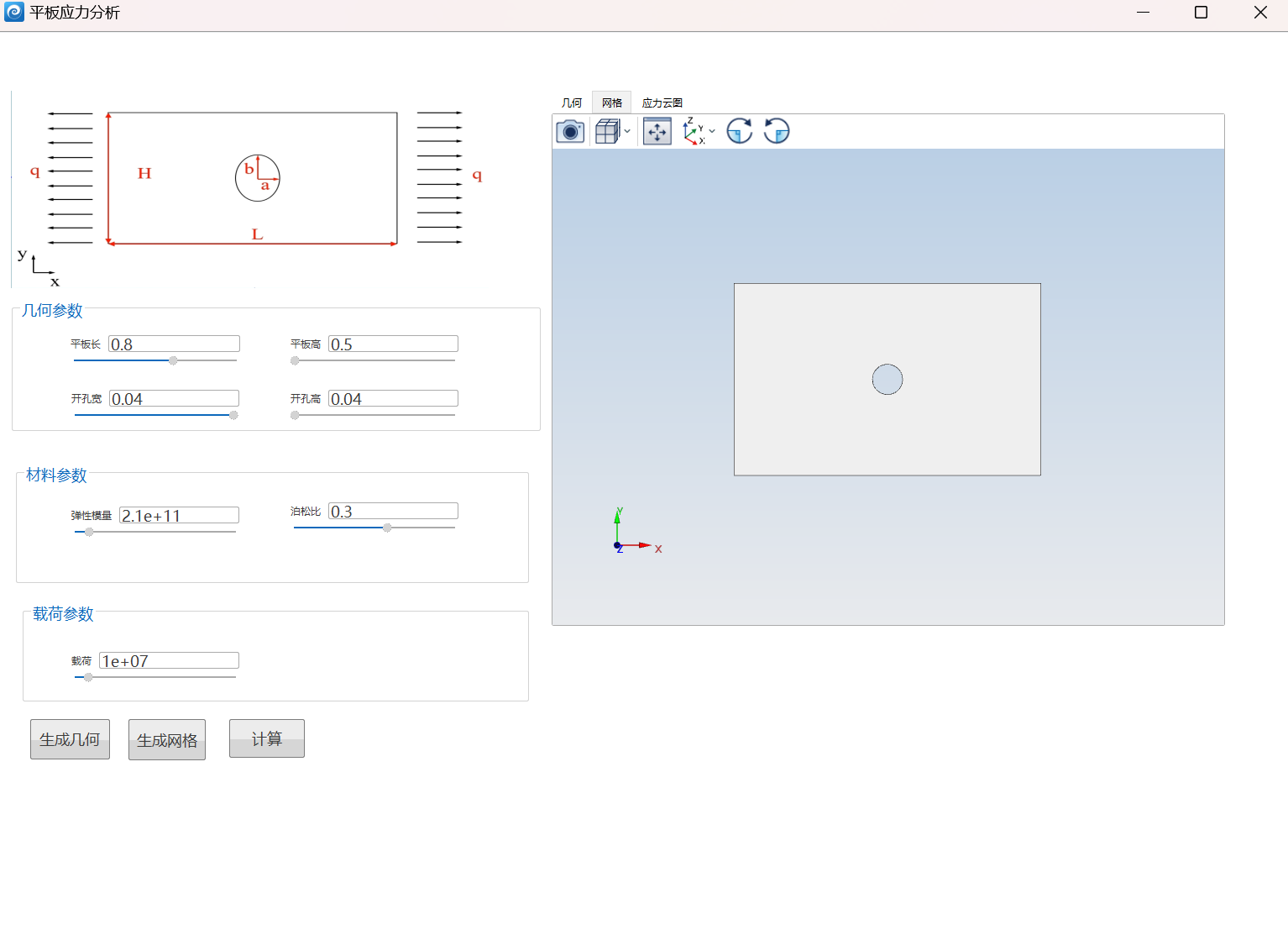The height and width of the screenshot is (935, 1288).
Task: Click the 弹性模量 input field
Action: click(x=179, y=515)
